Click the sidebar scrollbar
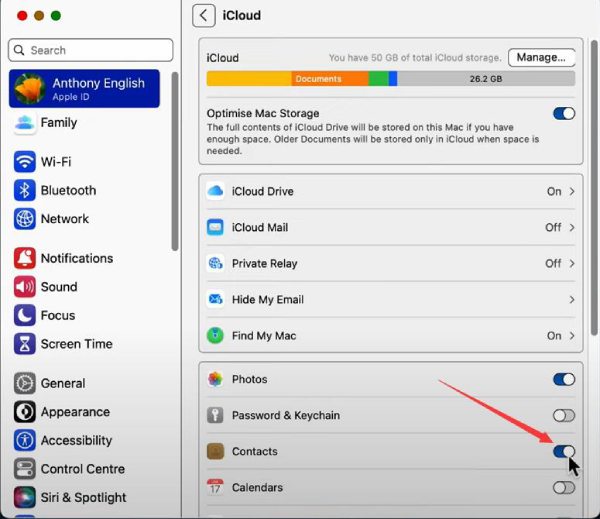The width and height of the screenshot is (600, 519). [x=175, y=161]
